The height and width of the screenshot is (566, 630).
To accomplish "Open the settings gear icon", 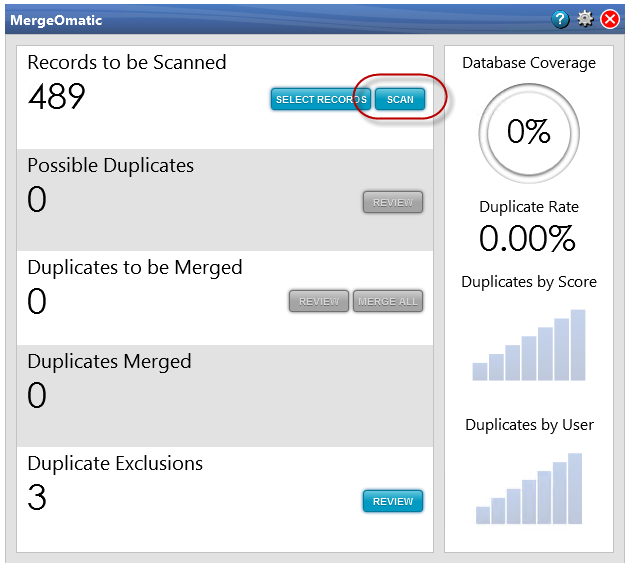I will [x=585, y=19].
